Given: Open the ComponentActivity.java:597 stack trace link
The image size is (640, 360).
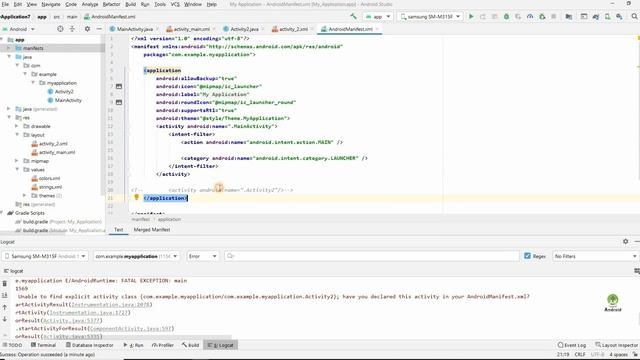Looking at the screenshot, I should coord(131,329).
